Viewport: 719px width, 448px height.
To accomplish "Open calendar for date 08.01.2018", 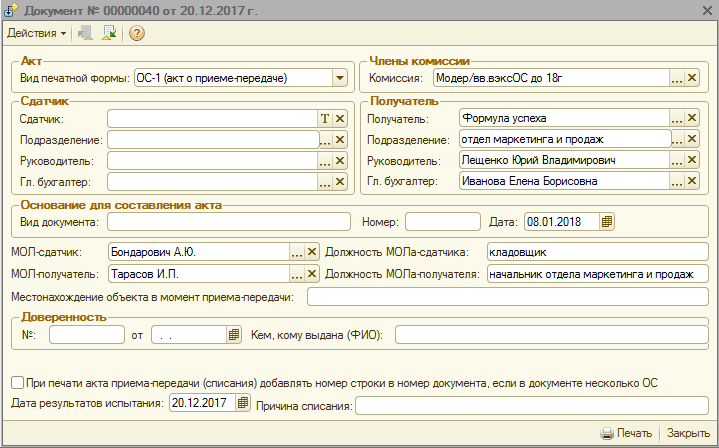I will click(x=607, y=221).
